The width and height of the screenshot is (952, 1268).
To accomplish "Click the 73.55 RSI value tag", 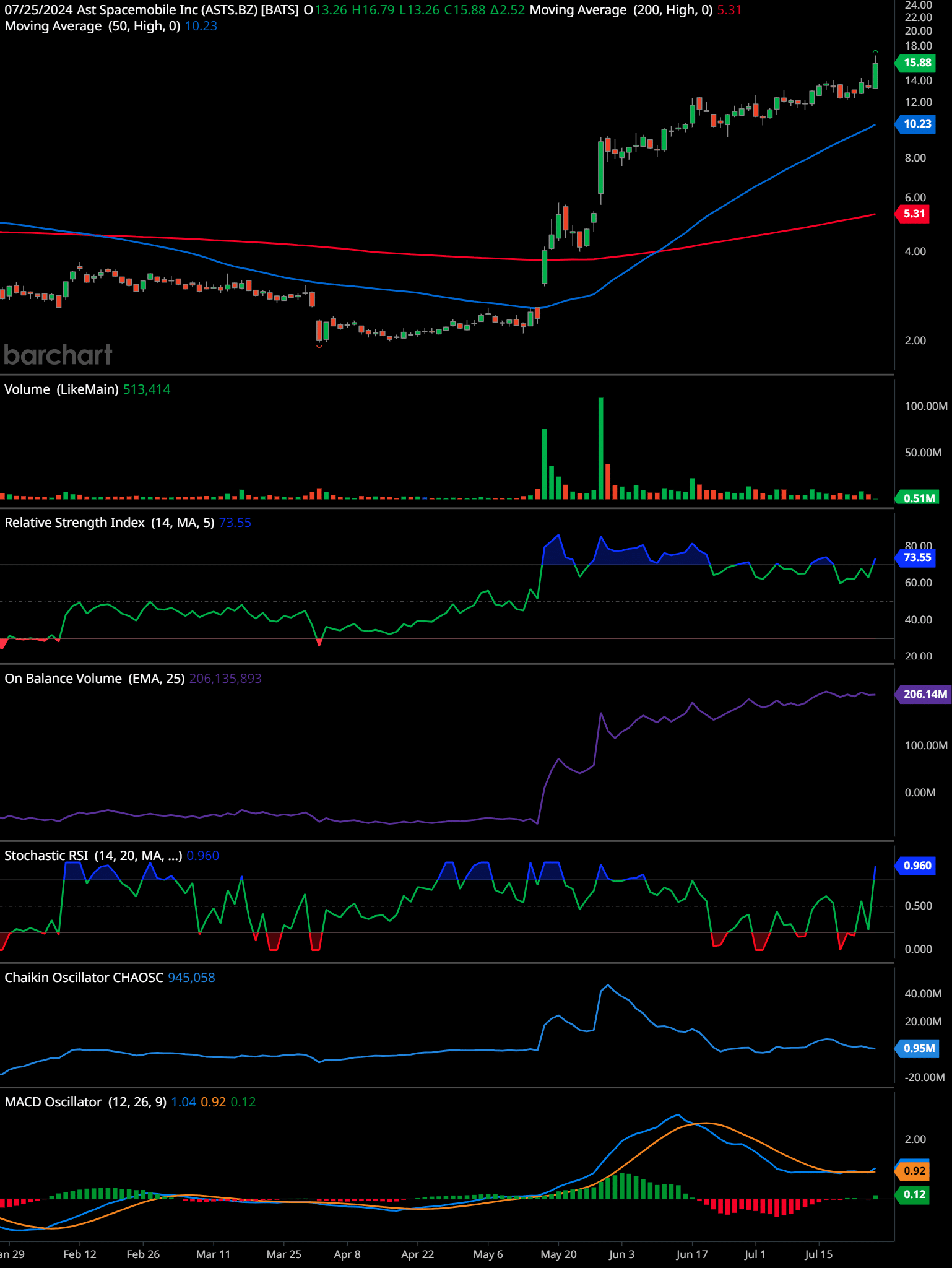I will coord(916,557).
